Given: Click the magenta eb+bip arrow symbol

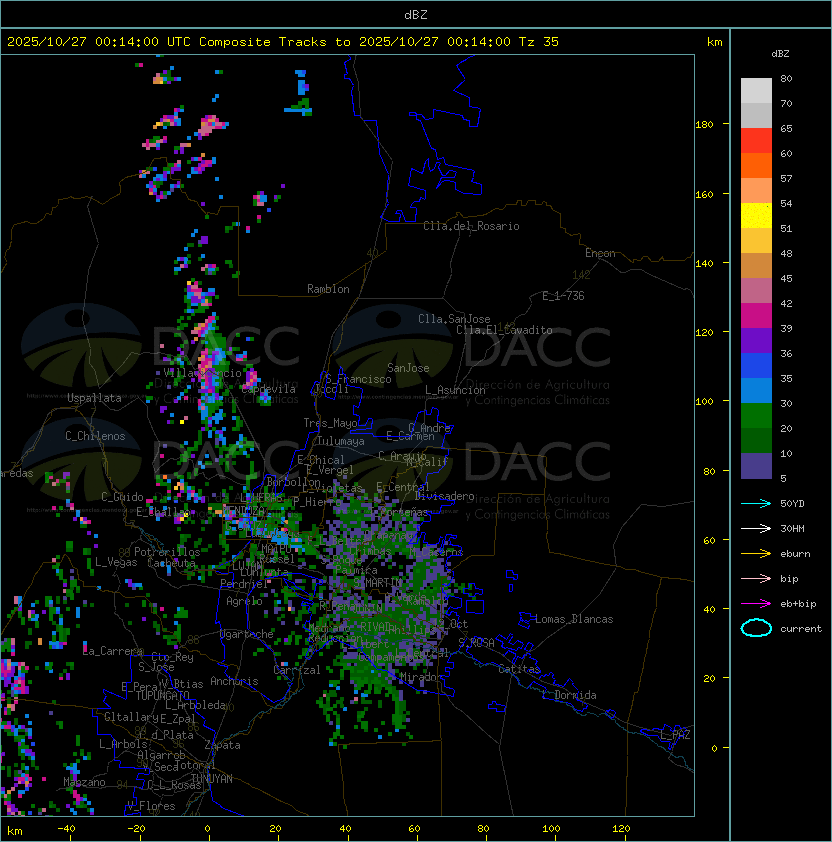Looking at the screenshot, I should pyautogui.click(x=756, y=604).
